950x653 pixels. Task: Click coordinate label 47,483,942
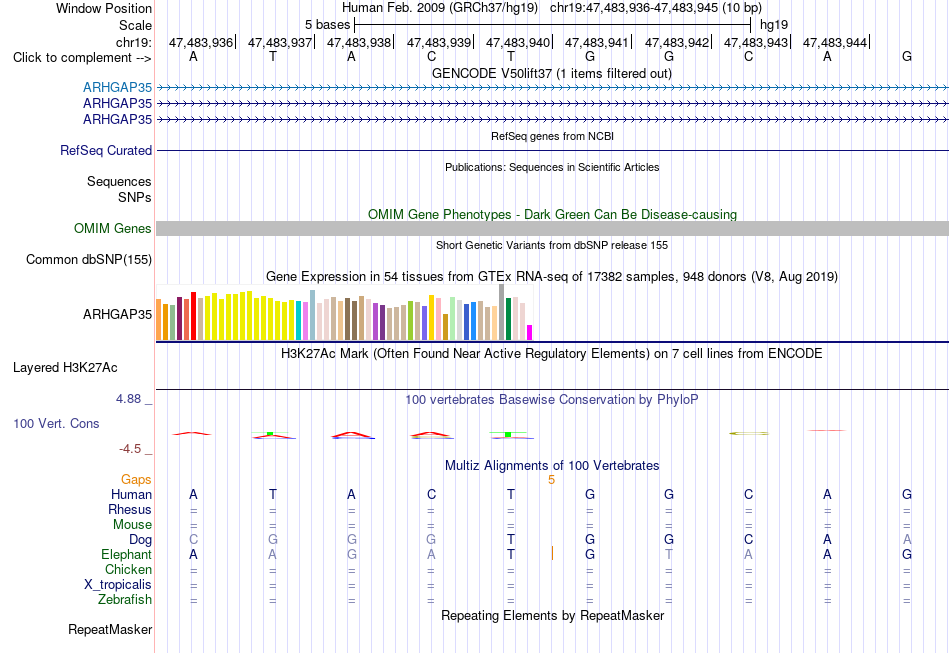677,42
